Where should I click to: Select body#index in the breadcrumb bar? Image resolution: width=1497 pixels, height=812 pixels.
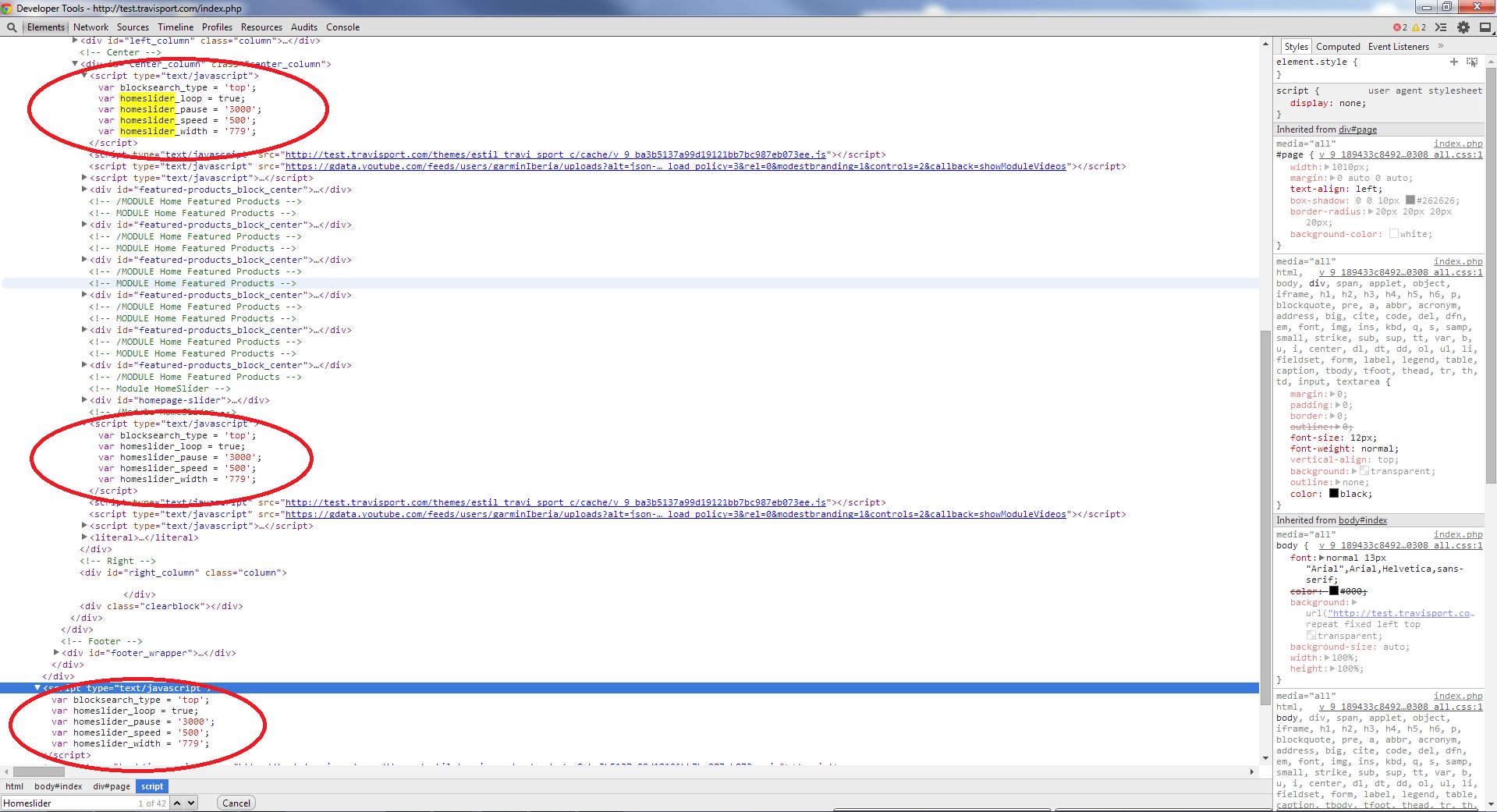58,786
